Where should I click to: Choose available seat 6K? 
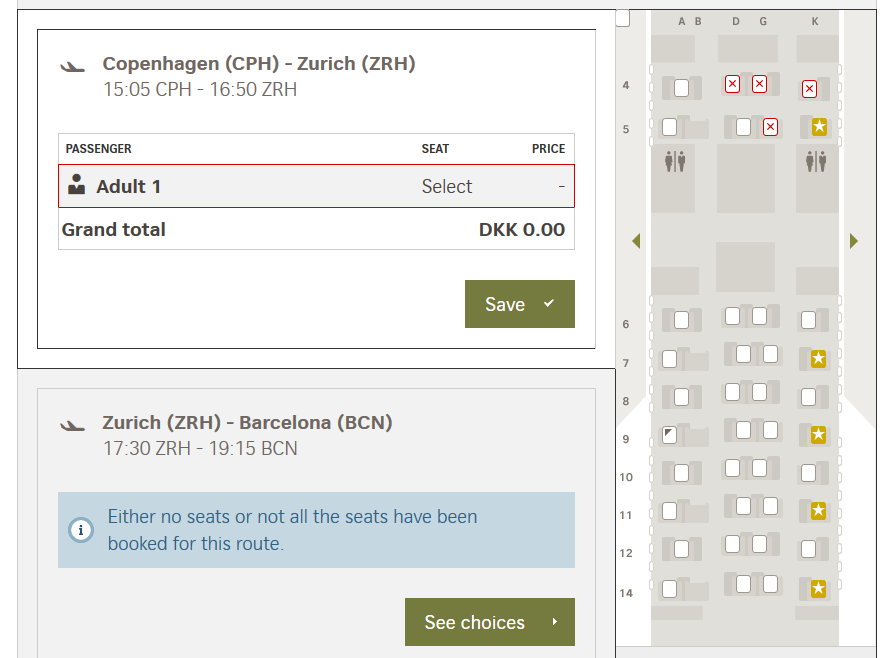pyautogui.click(x=808, y=321)
